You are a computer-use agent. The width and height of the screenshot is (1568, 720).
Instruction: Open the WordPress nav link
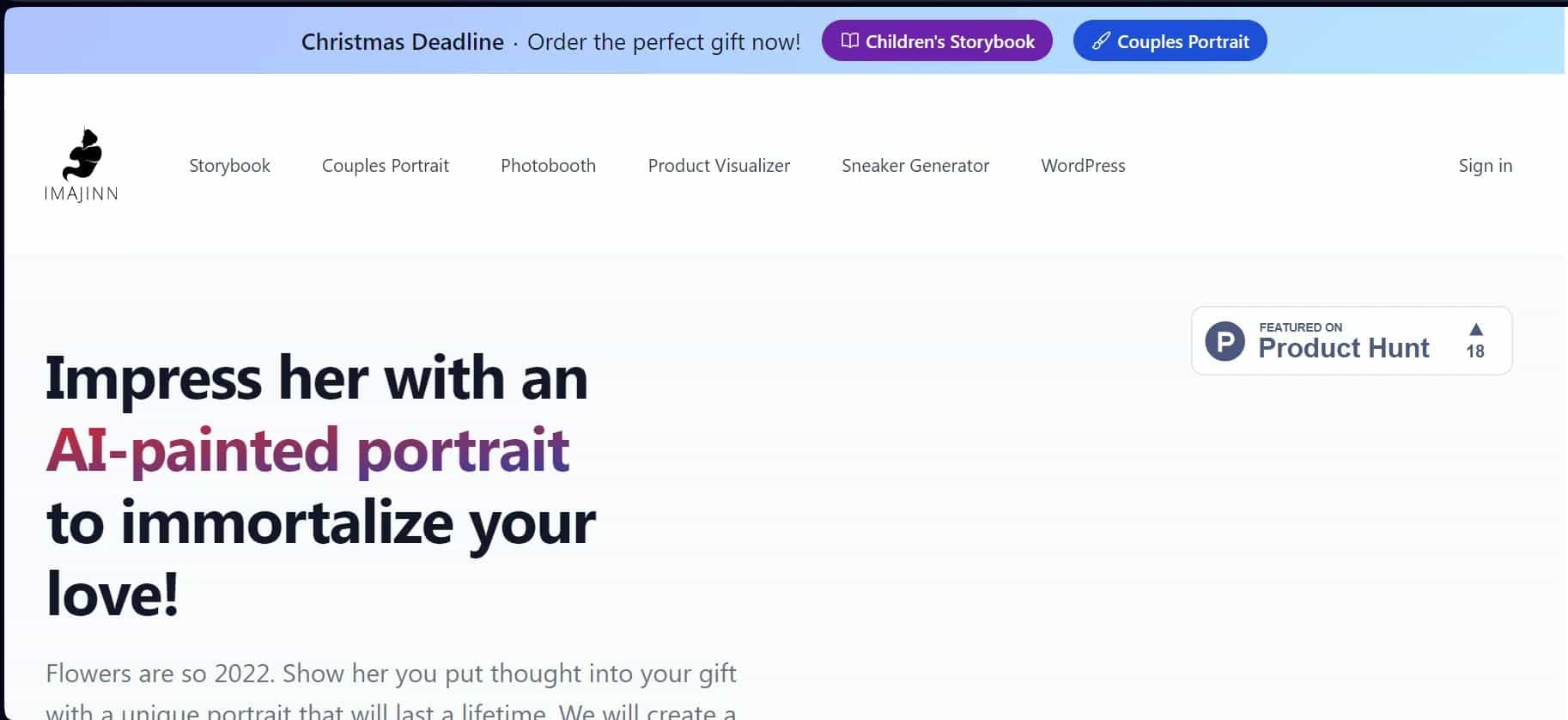(1083, 166)
